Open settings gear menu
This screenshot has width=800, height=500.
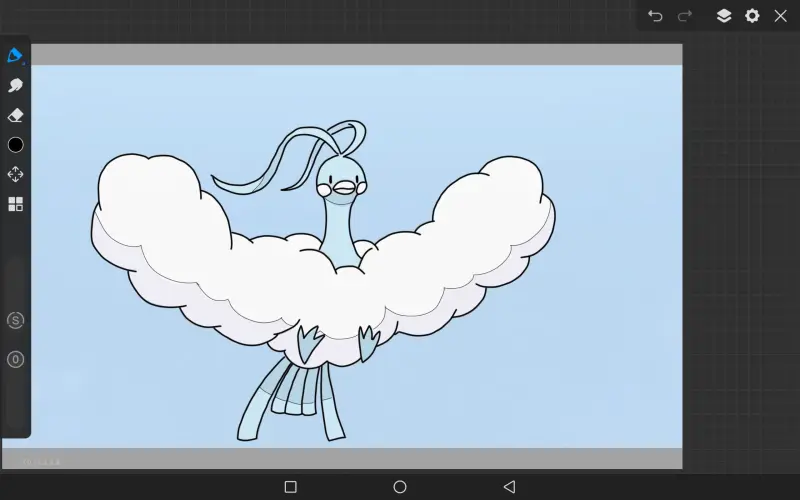752,16
